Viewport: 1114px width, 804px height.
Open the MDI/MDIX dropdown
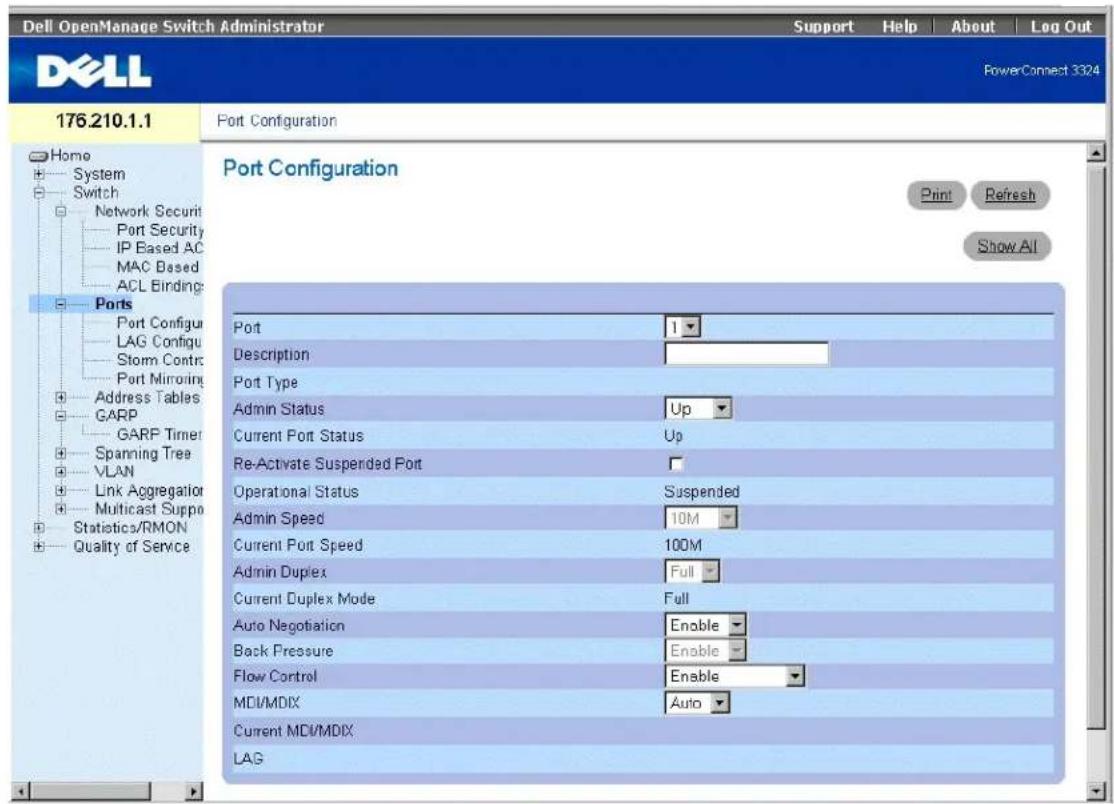pyautogui.click(x=697, y=703)
